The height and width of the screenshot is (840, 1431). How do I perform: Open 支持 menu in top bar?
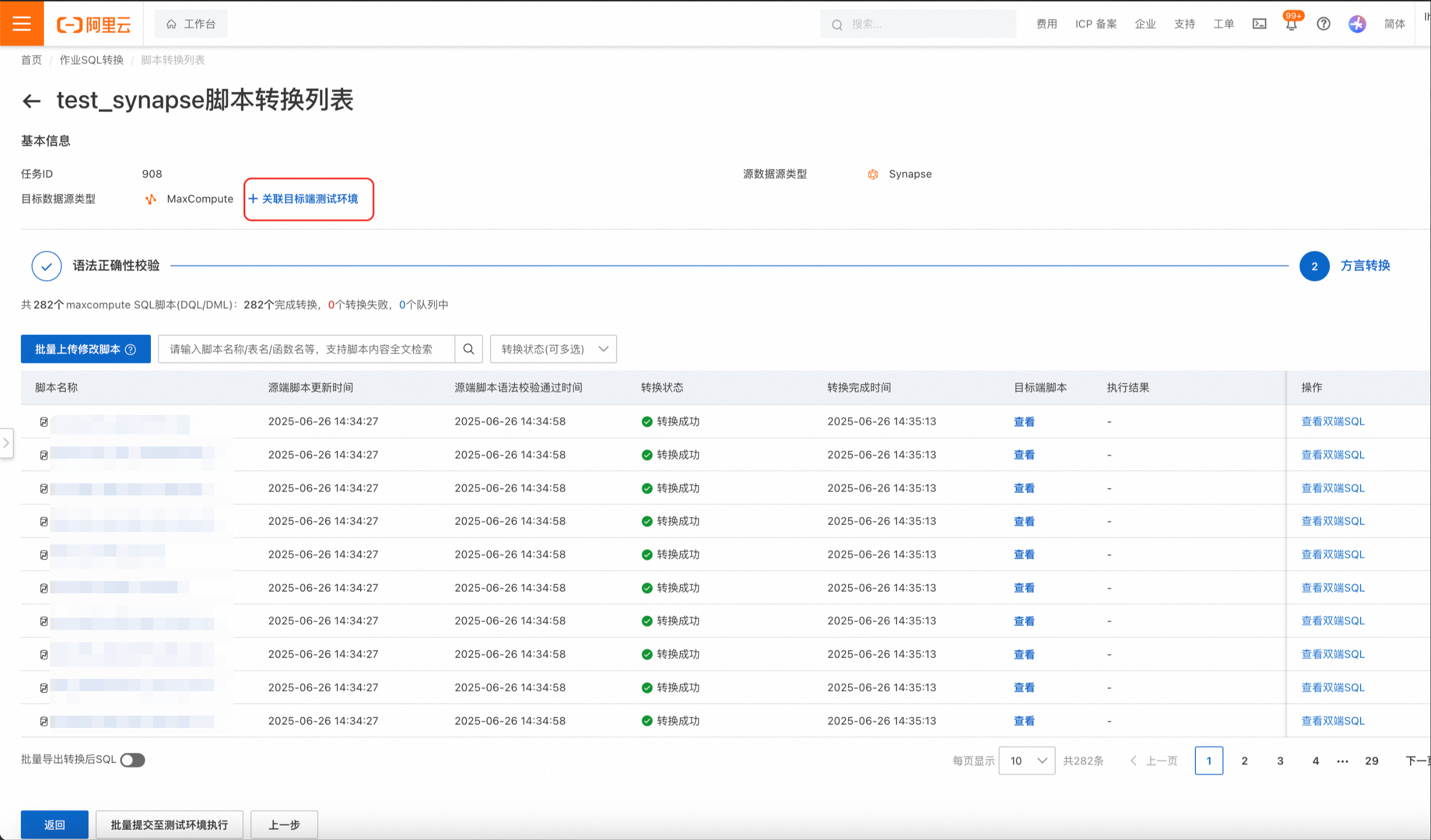pos(1185,24)
